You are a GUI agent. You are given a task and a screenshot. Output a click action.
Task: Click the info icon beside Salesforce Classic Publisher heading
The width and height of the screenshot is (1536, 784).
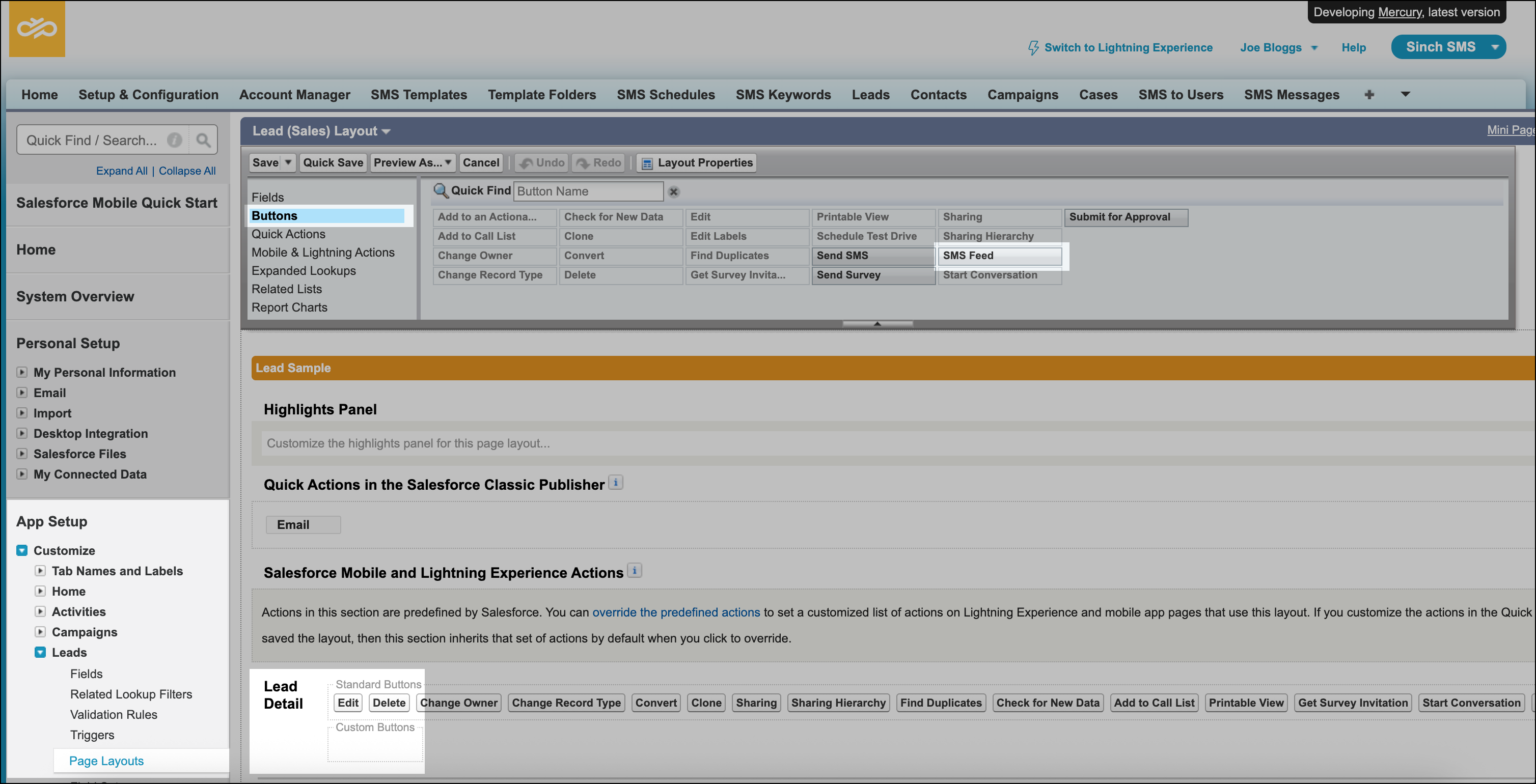point(615,482)
